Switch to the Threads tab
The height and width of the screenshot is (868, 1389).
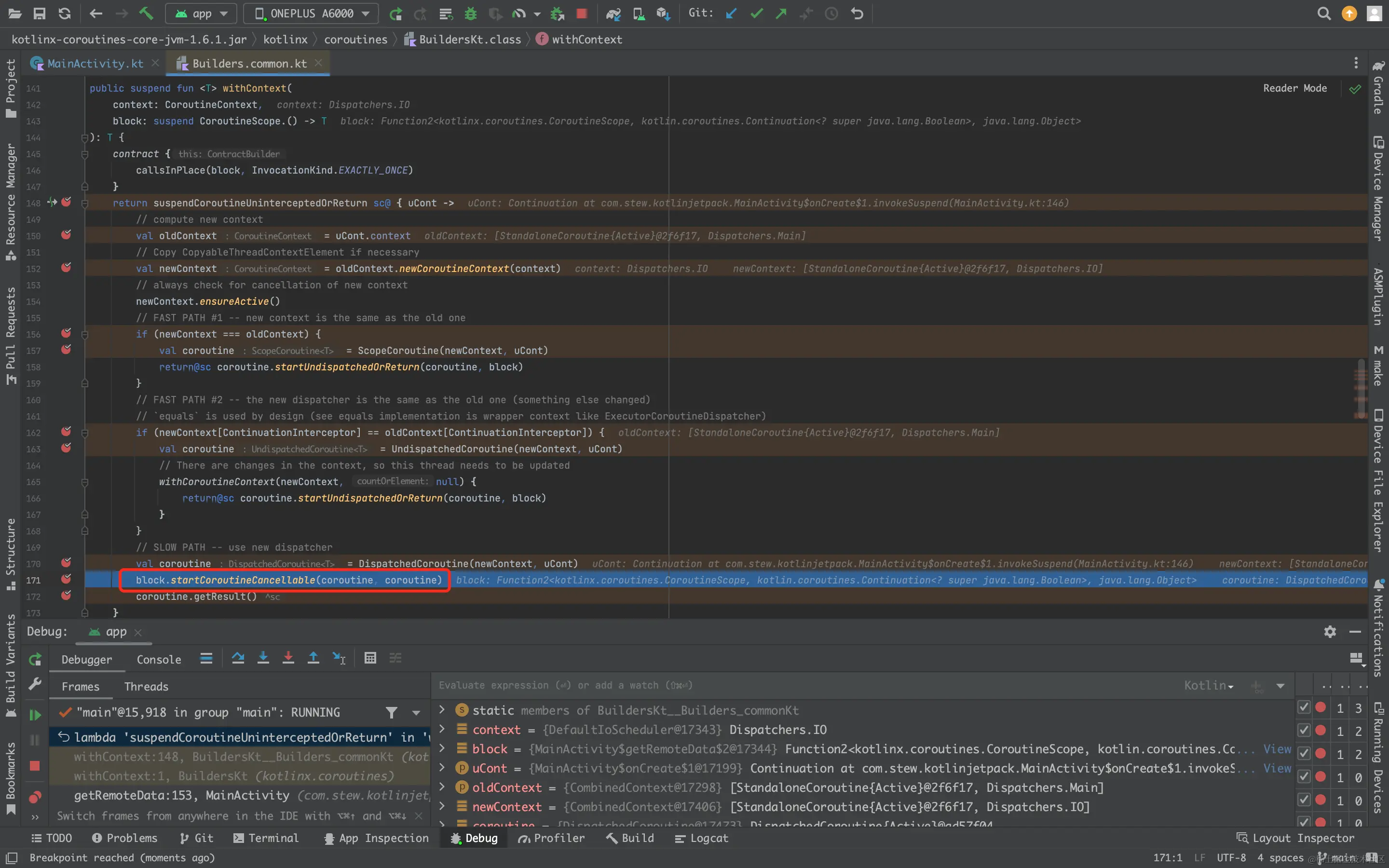(x=146, y=687)
